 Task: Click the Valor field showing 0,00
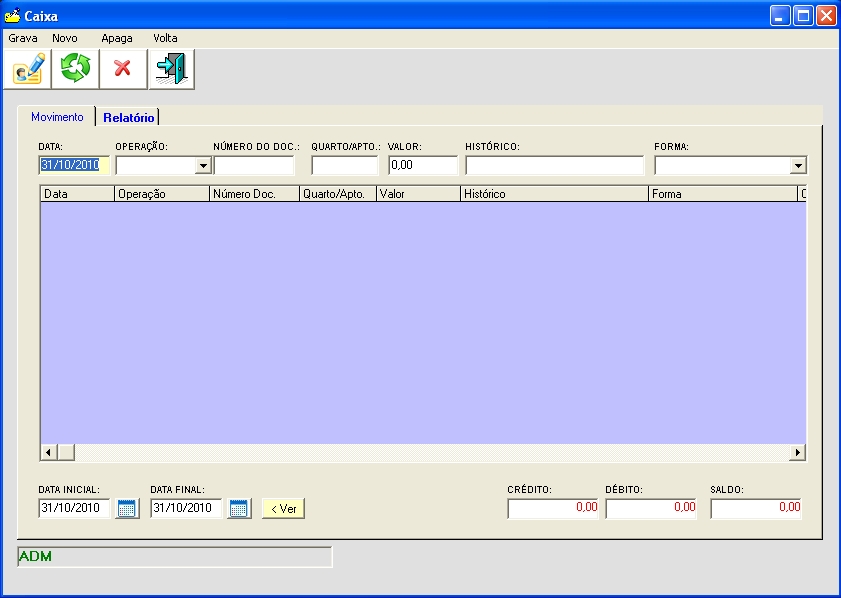click(422, 165)
